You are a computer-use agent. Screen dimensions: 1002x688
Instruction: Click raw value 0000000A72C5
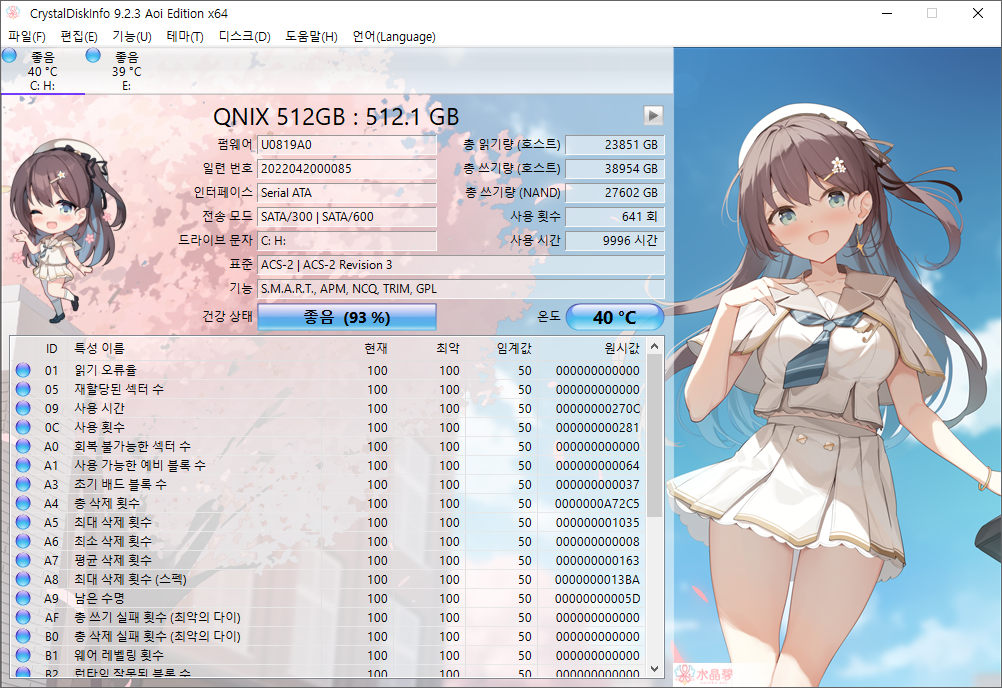tap(597, 503)
